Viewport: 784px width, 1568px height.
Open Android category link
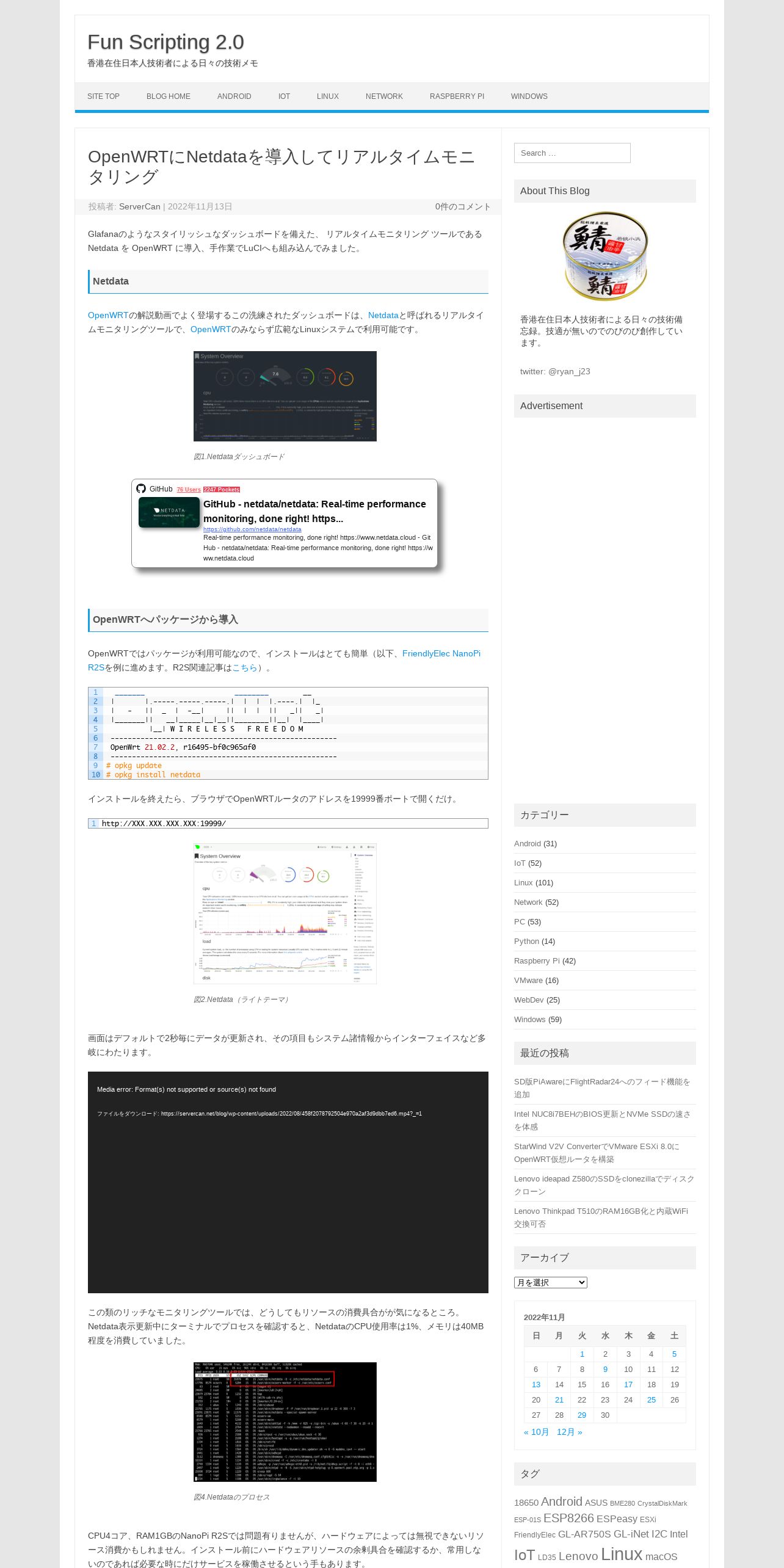tap(528, 844)
